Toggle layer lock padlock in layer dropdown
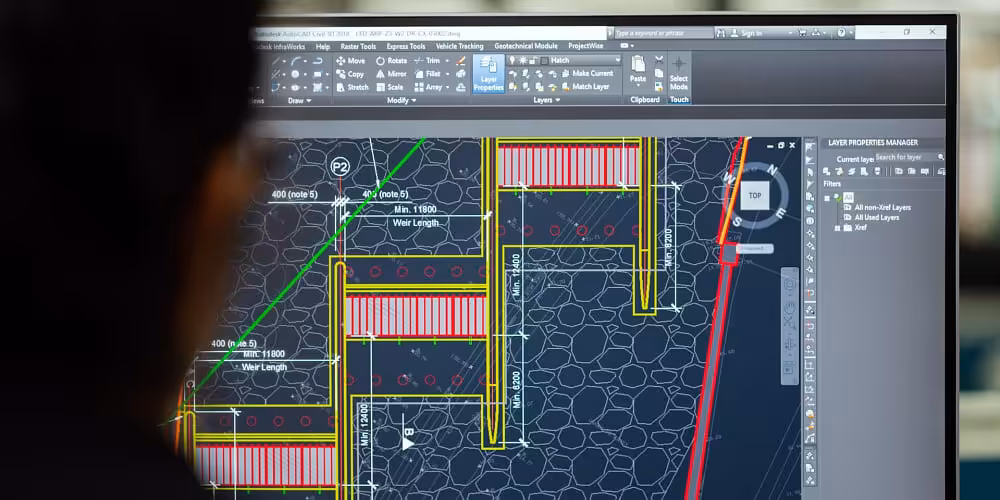Viewport: 1000px width, 500px height. [533, 61]
